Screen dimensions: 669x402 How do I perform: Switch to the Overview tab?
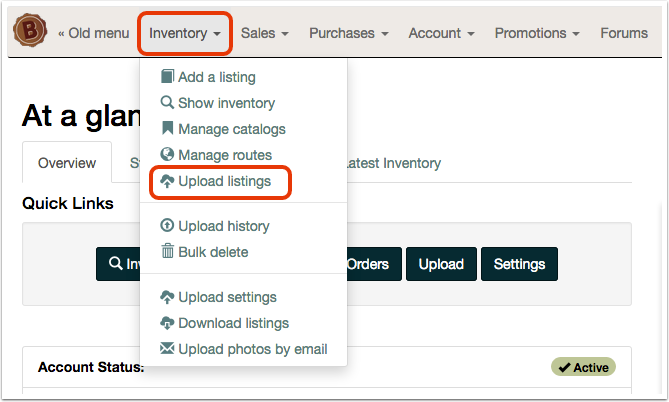tap(67, 163)
